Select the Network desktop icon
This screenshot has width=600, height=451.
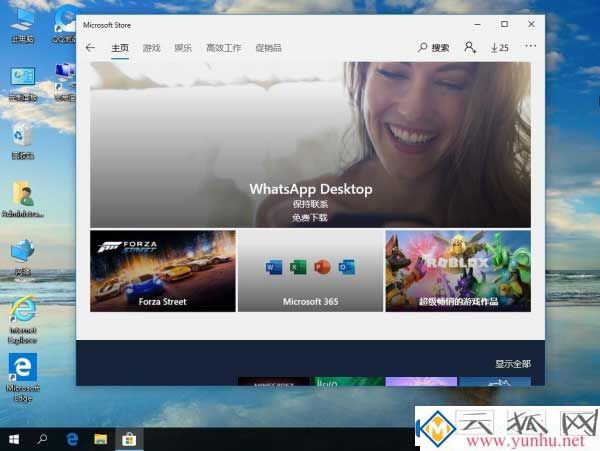pyautogui.click(x=23, y=257)
